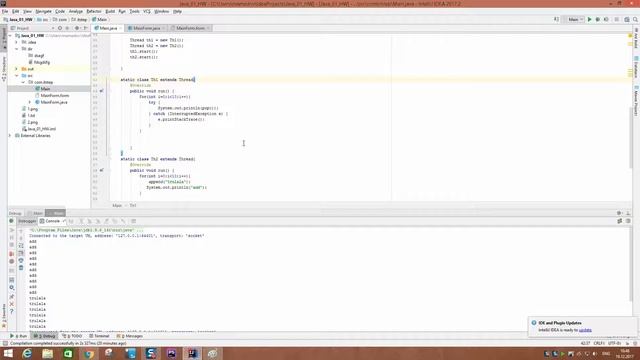Open Chrome from taskbar
640x360 pixels.
tap(89, 353)
